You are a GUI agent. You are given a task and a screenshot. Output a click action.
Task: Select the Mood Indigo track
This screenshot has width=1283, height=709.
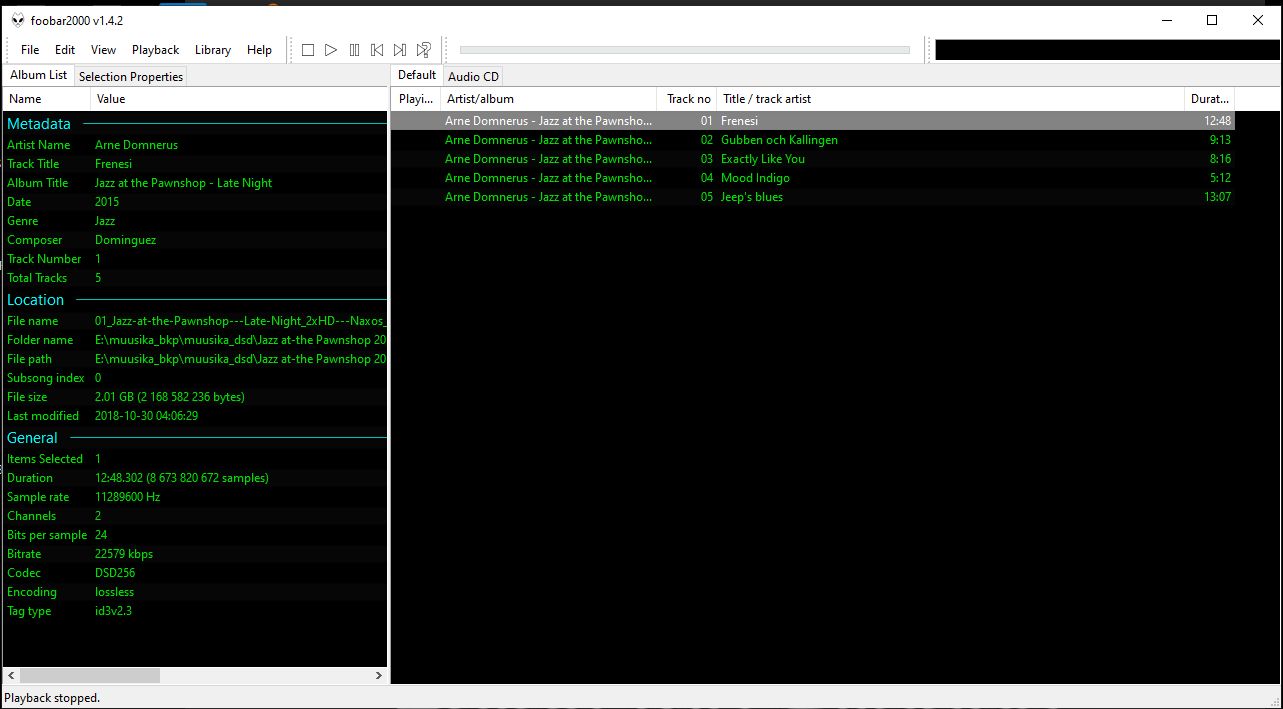(x=755, y=178)
